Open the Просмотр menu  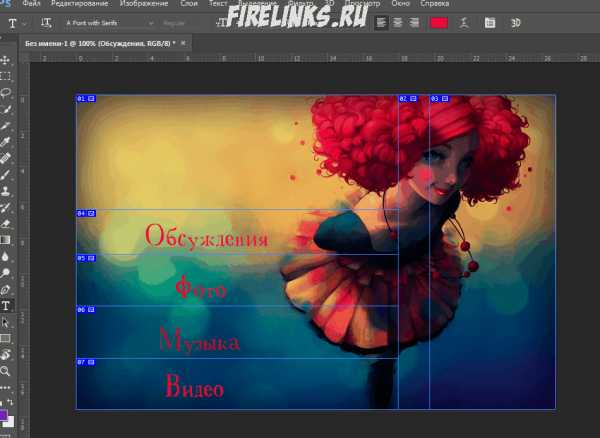(363, 3)
